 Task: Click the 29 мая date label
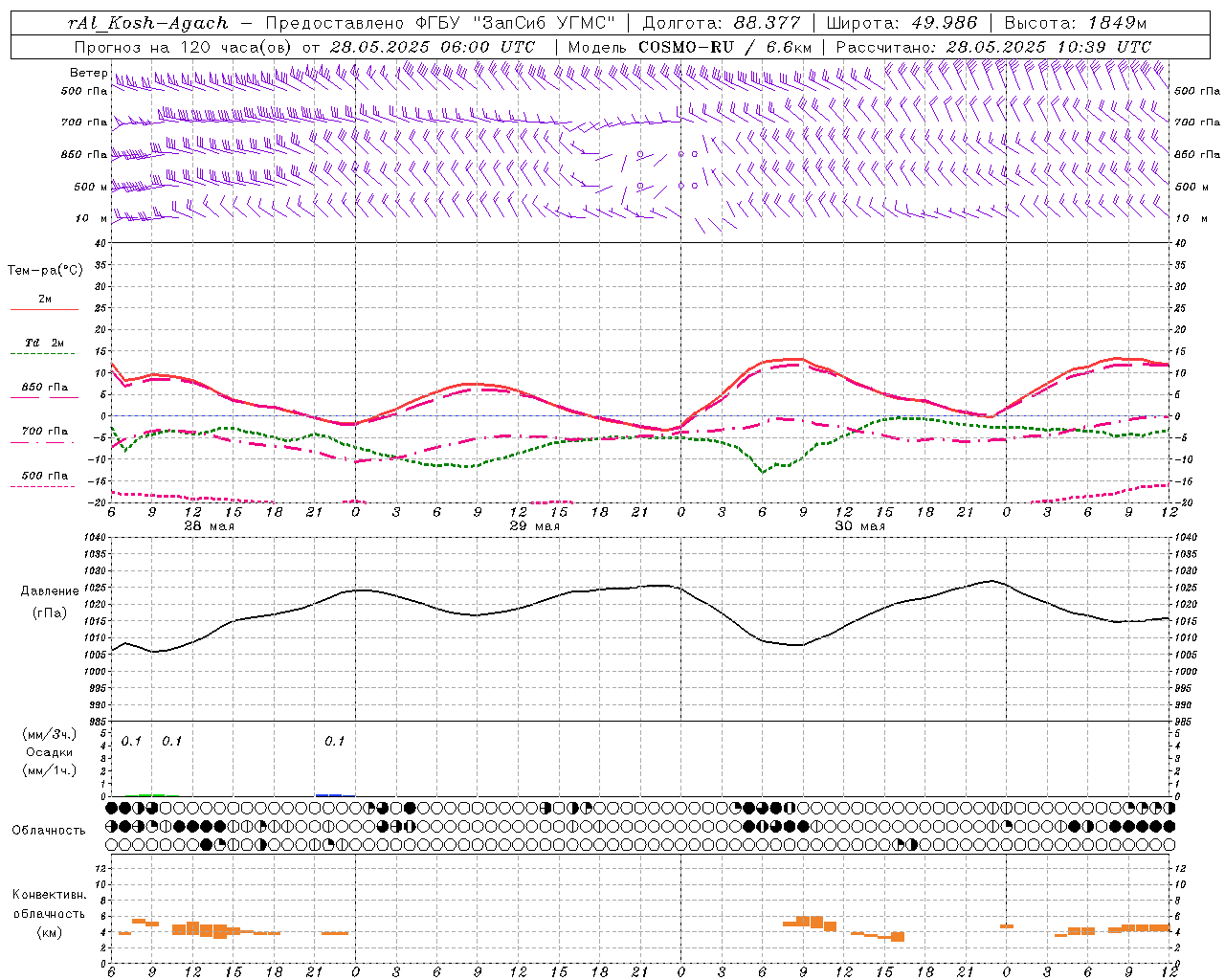point(534,526)
